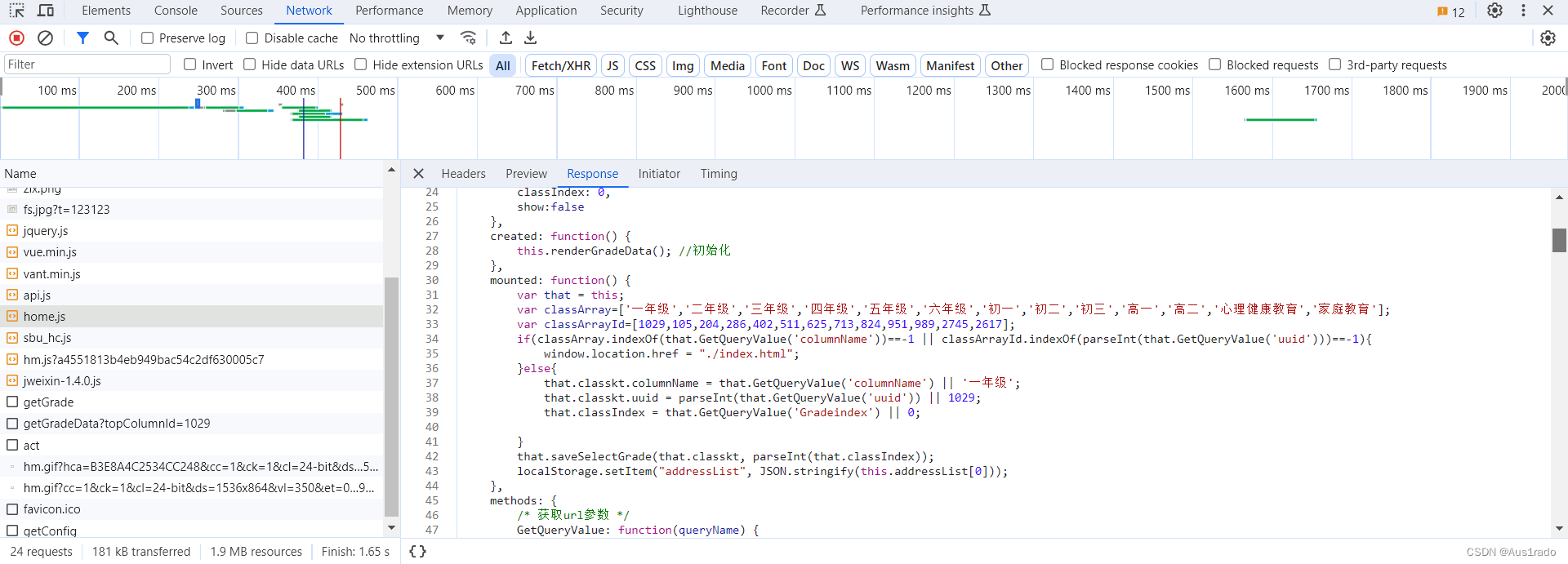Image resolution: width=1568 pixels, height=564 pixels.
Task: Open the network search magnifier
Action: [x=111, y=38]
